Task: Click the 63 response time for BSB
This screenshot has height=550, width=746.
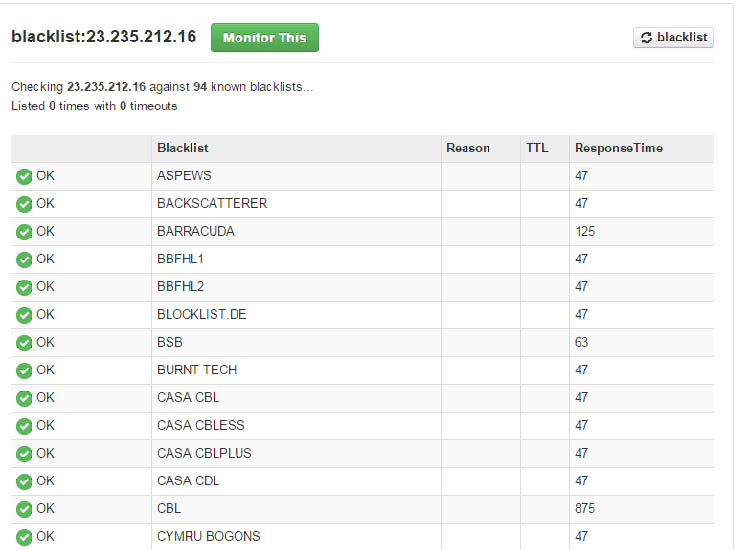Action: tap(581, 342)
